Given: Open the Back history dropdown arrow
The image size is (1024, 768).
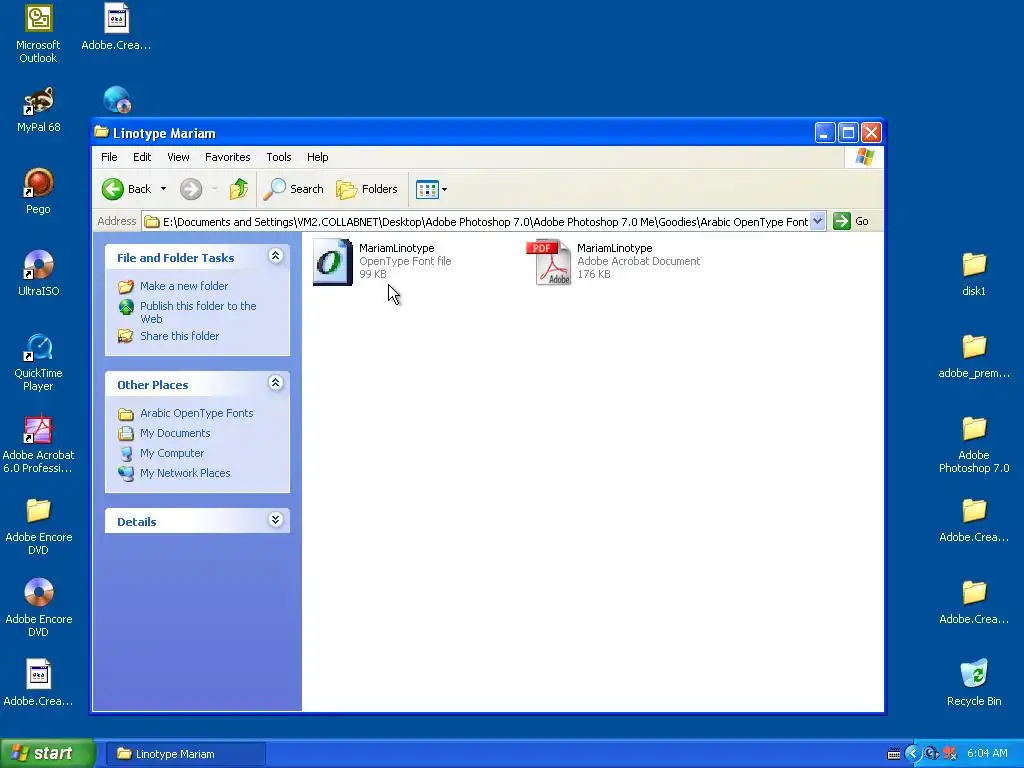Looking at the screenshot, I should (x=163, y=189).
